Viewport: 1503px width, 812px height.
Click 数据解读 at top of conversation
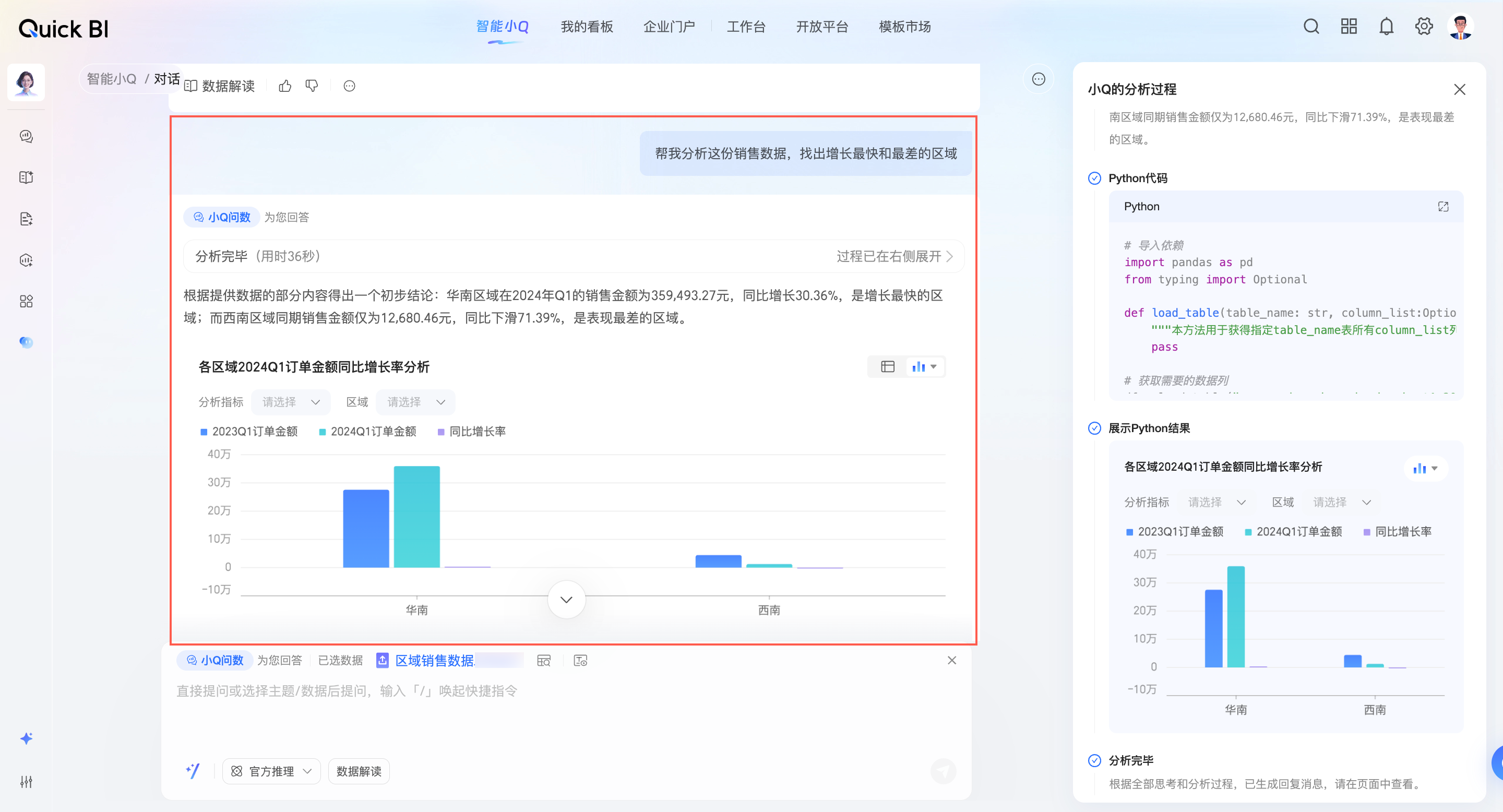coord(219,86)
